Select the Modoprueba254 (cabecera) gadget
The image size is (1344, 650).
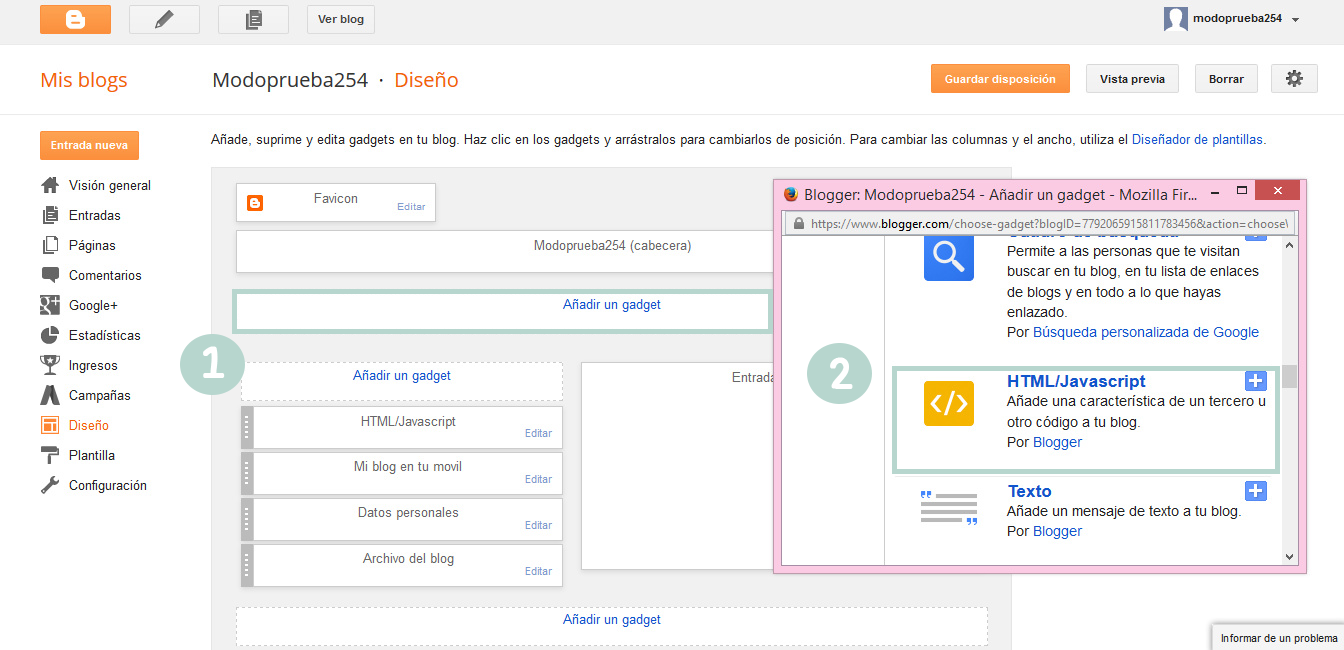[505, 252]
